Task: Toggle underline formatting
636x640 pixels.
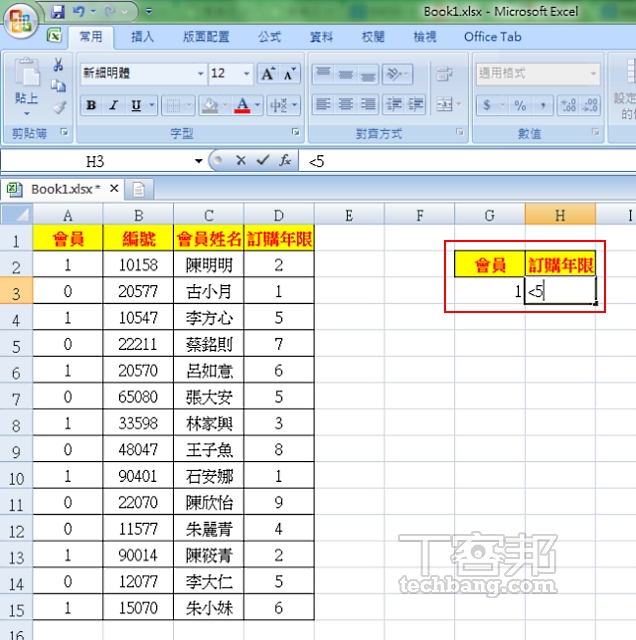Action: (x=136, y=106)
